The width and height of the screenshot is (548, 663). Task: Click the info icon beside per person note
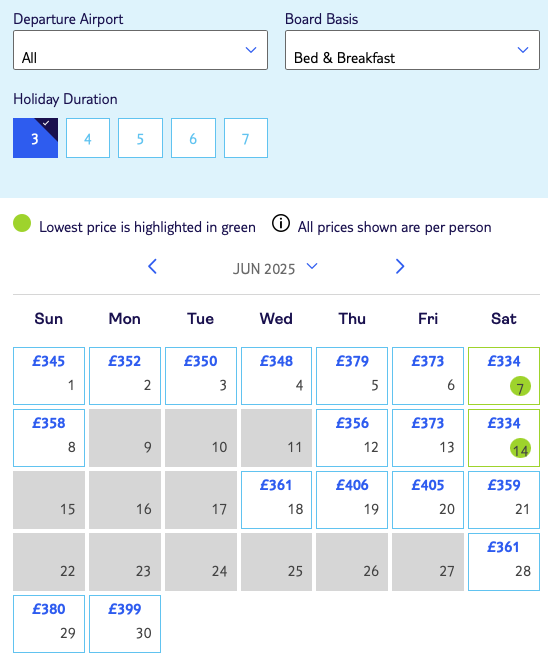[x=281, y=223]
